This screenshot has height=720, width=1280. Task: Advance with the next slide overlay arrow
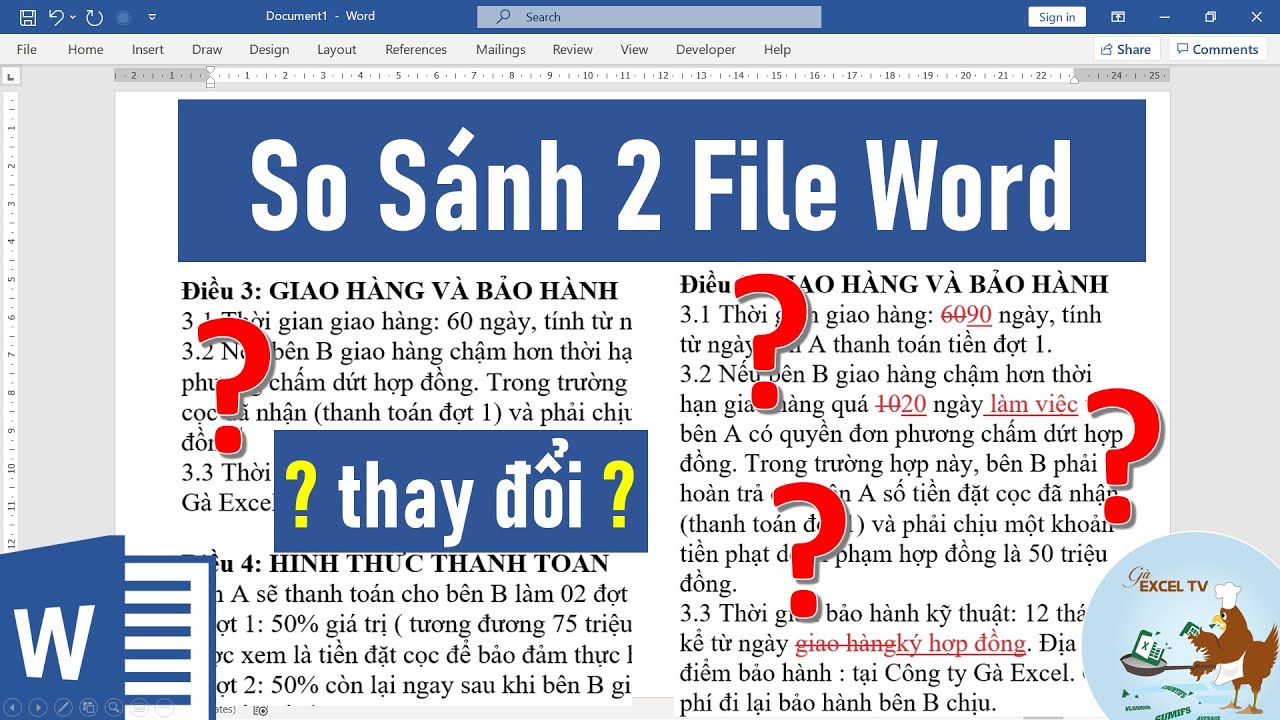pyautogui.click(x=38, y=707)
